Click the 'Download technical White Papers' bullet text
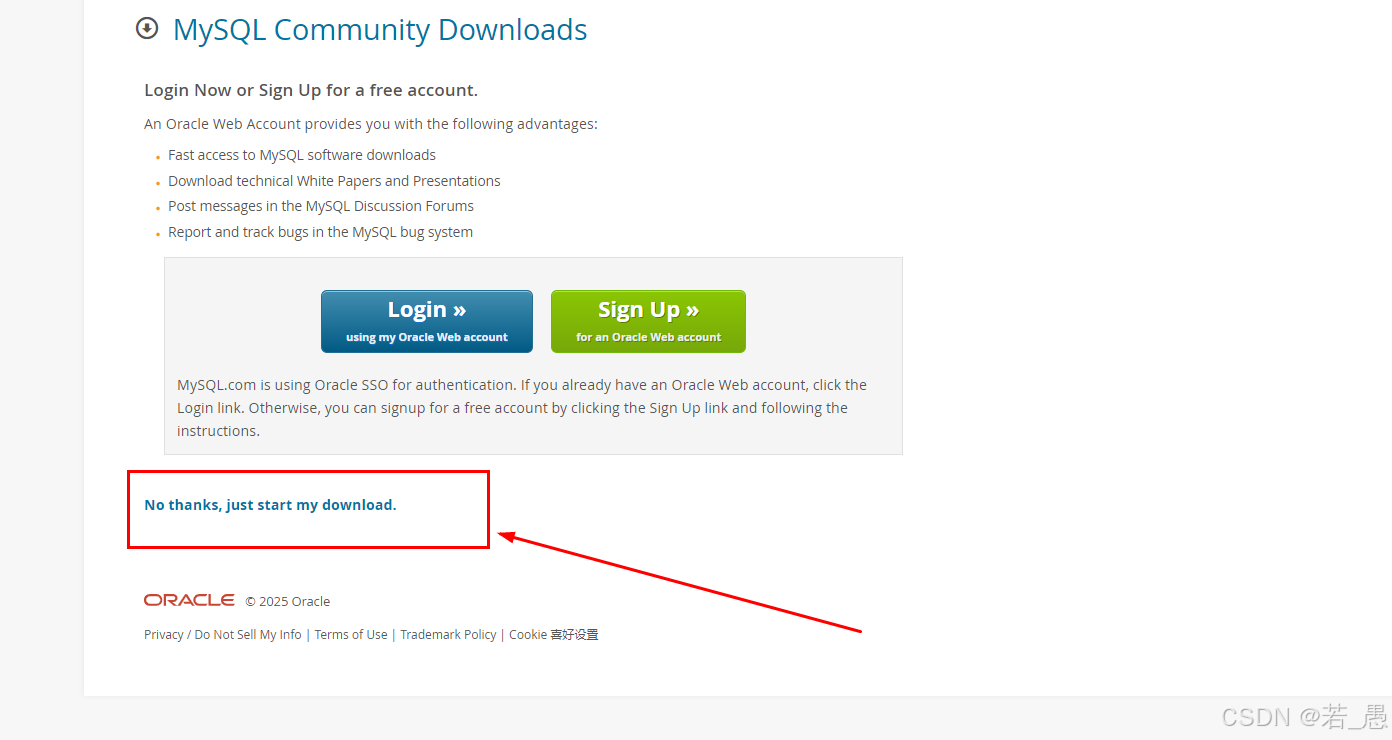1392x740 pixels. 334,181
